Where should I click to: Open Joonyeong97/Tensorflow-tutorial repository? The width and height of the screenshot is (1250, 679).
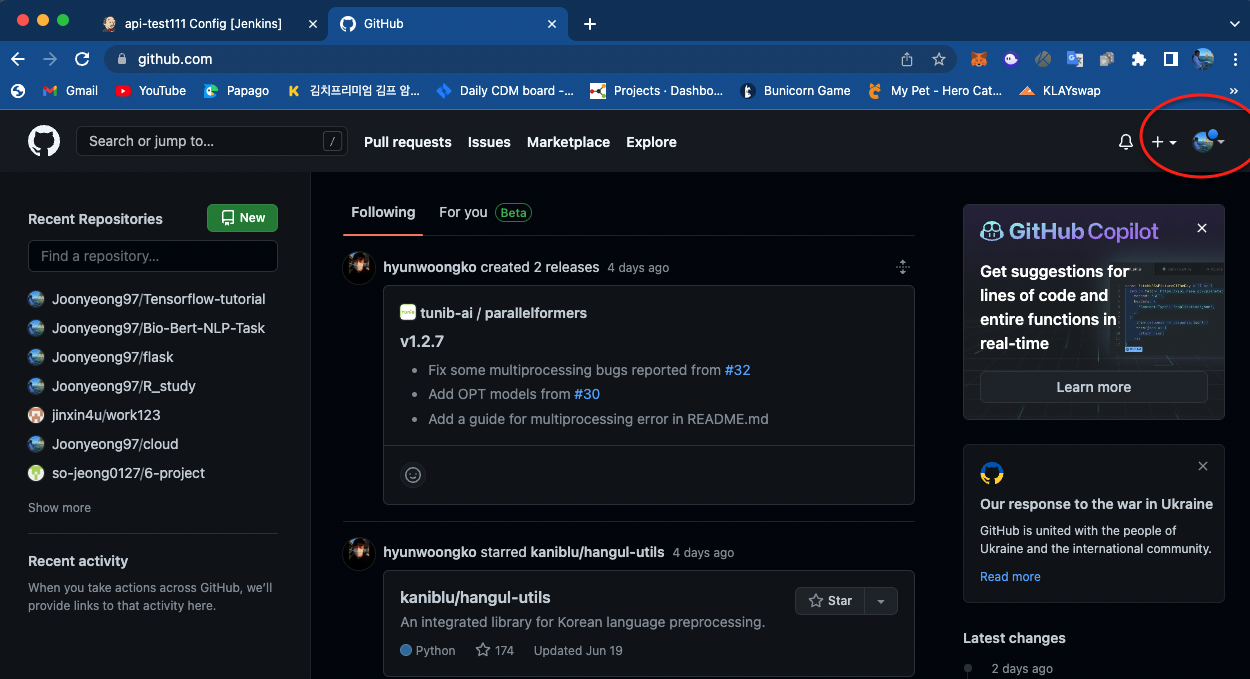click(159, 299)
